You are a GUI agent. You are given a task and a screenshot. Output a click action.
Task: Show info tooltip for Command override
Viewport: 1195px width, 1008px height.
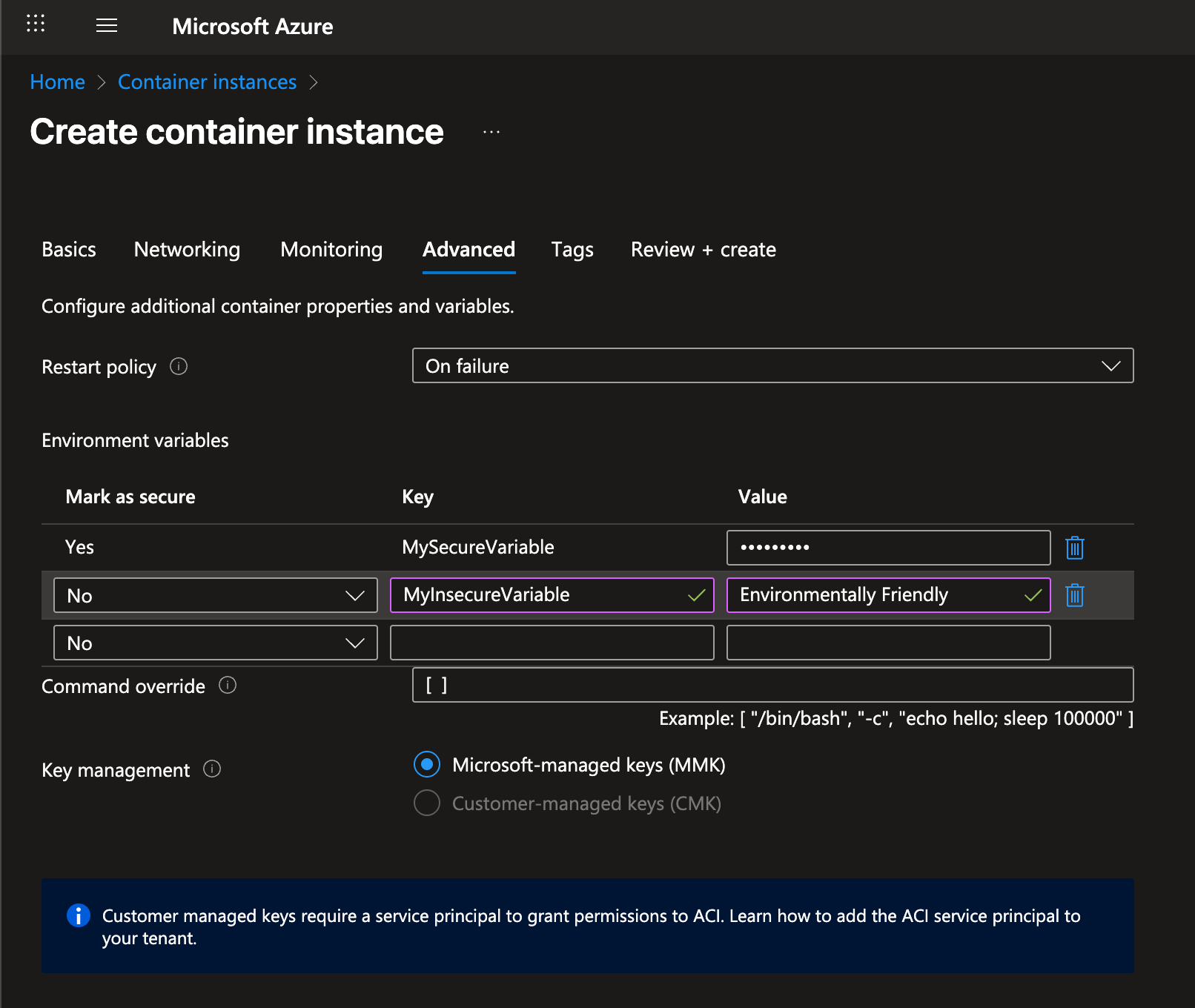click(x=228, y=686)
